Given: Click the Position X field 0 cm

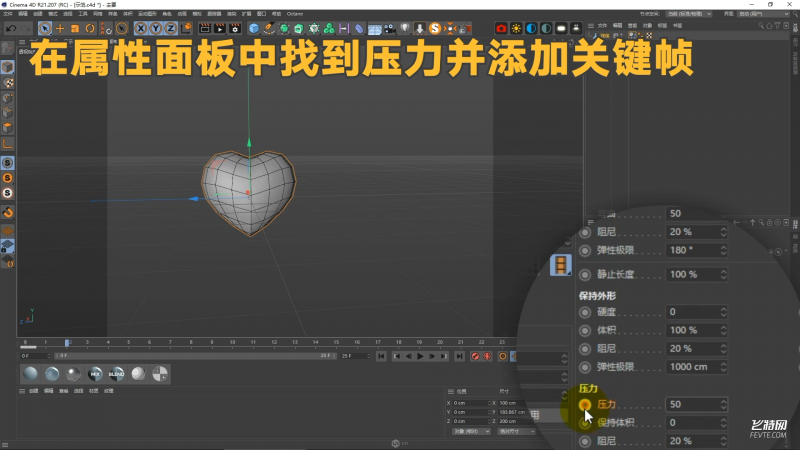Looking at the screenshot, I should (470, 403).
